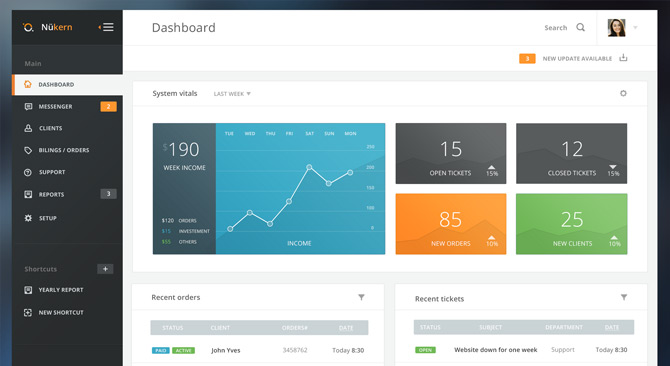The height and width of the screenshot is (366, 670).
Task: Open the NEW ORDERS orange tile
Action: (x=451, y=224)
